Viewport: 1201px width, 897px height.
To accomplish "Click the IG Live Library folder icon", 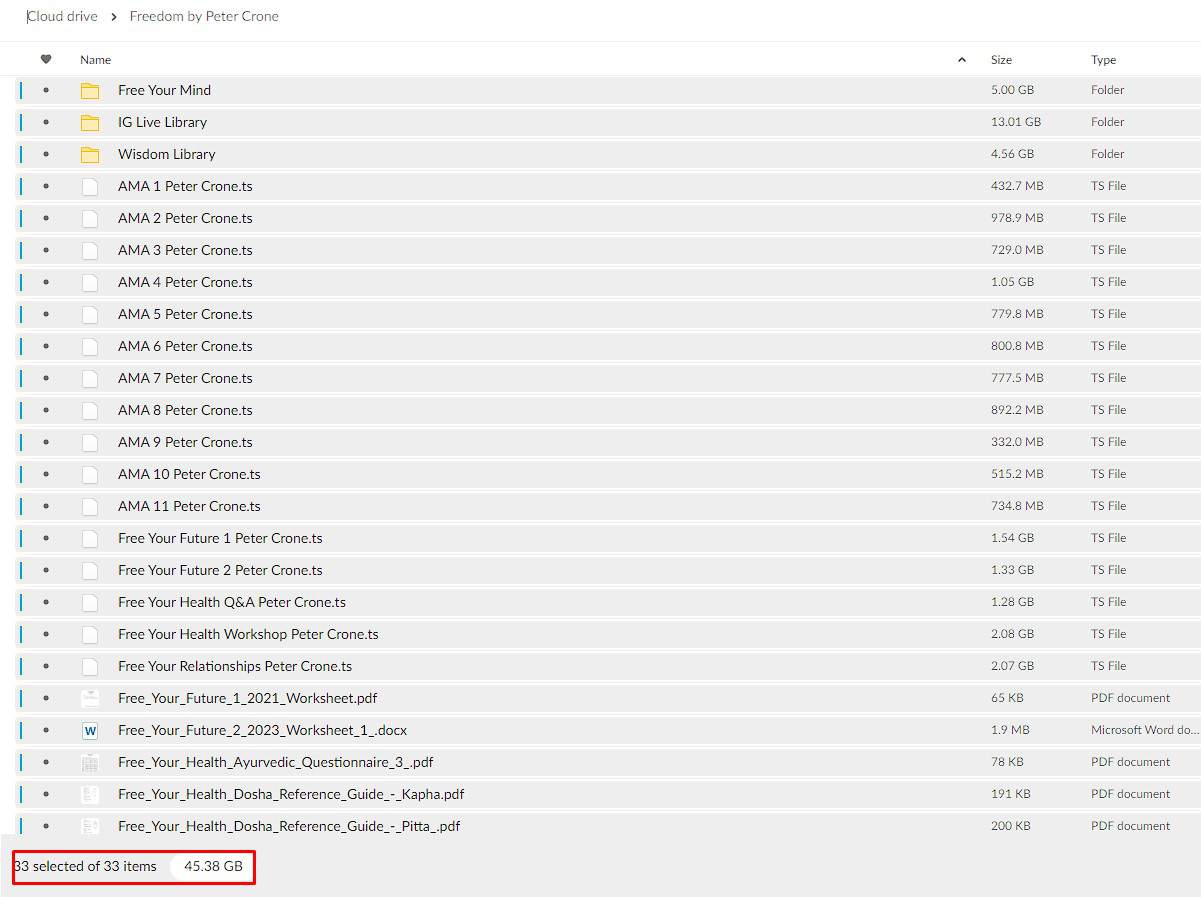I will [90, 122].
